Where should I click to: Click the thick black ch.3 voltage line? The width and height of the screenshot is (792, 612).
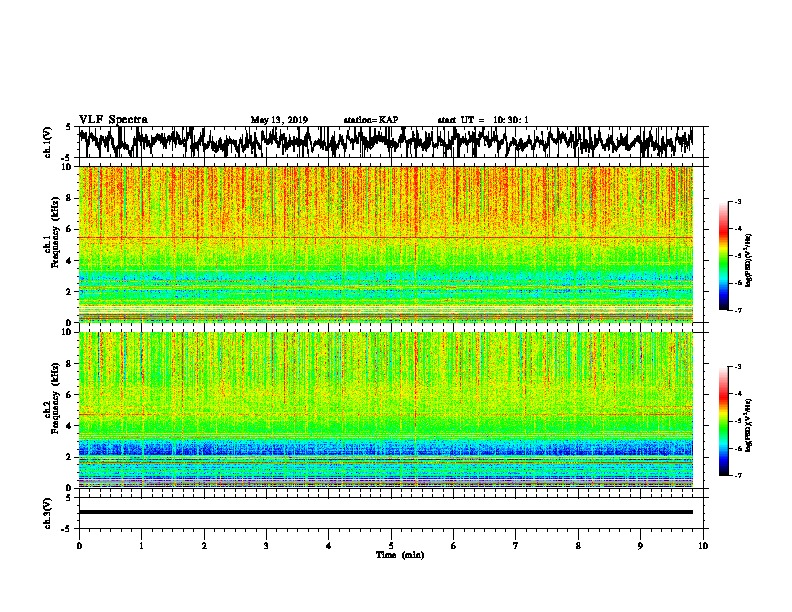385,512
